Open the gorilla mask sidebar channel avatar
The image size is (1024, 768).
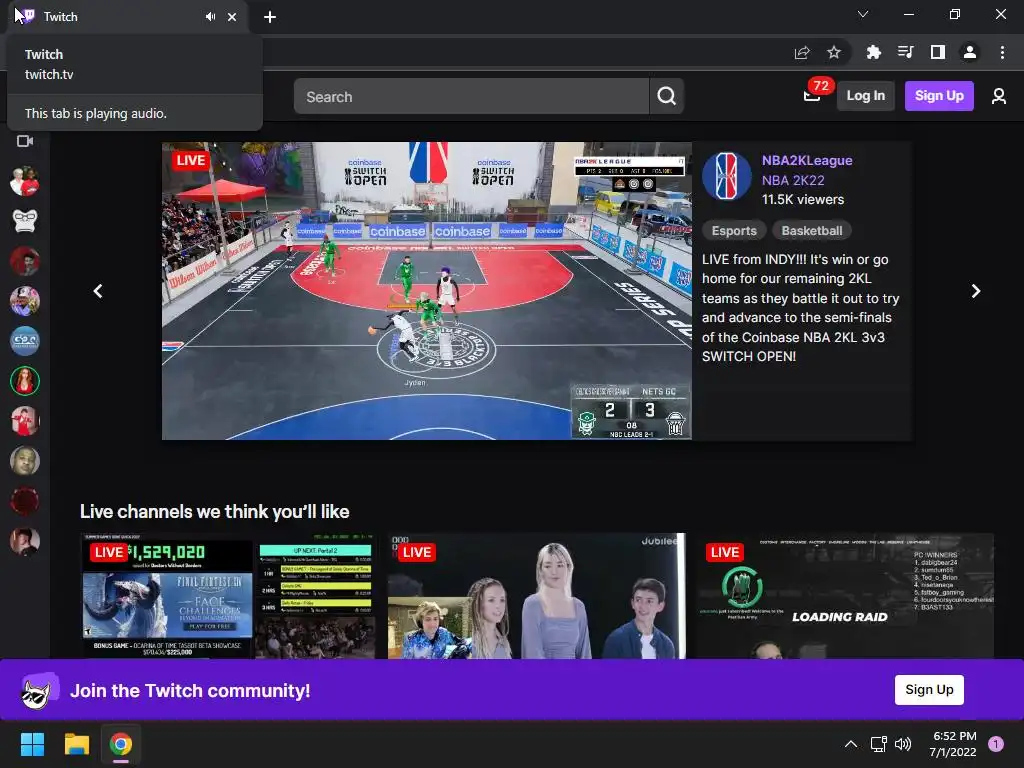coord(25,221)
